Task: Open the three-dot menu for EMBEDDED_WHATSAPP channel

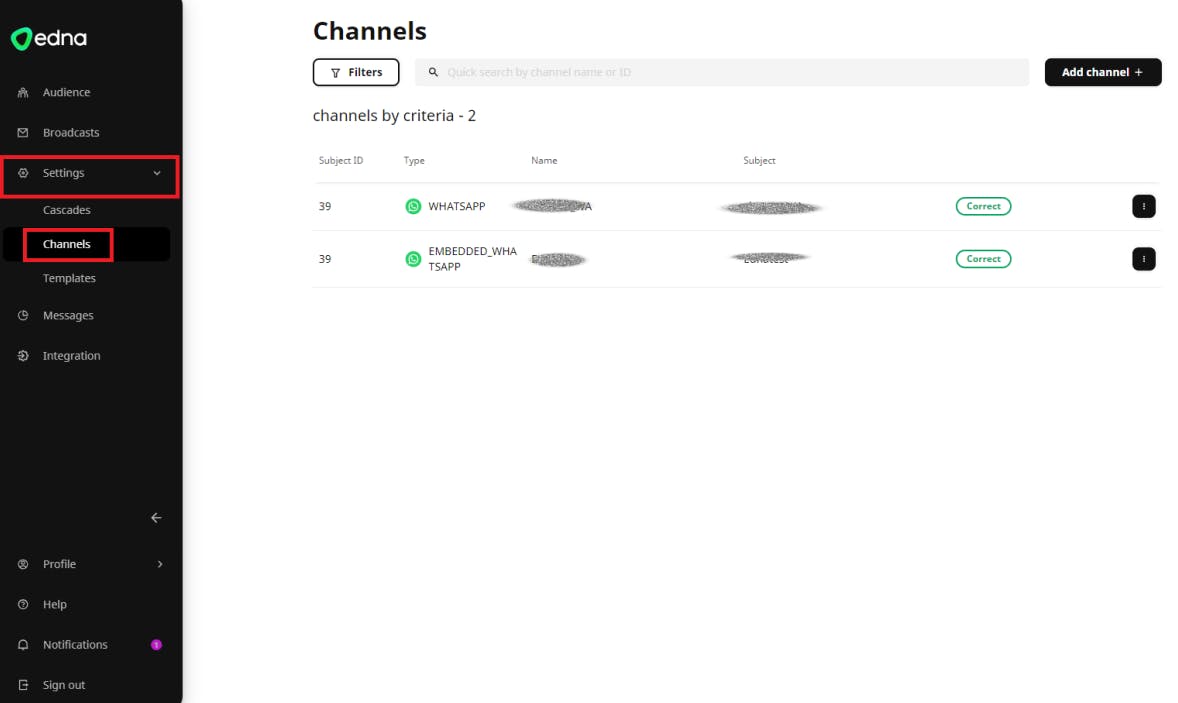Action: [1143, 259]
